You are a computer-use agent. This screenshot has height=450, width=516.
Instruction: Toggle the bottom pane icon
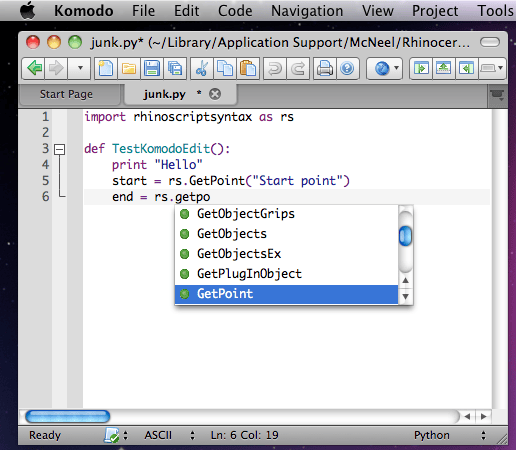pos(444,68)
